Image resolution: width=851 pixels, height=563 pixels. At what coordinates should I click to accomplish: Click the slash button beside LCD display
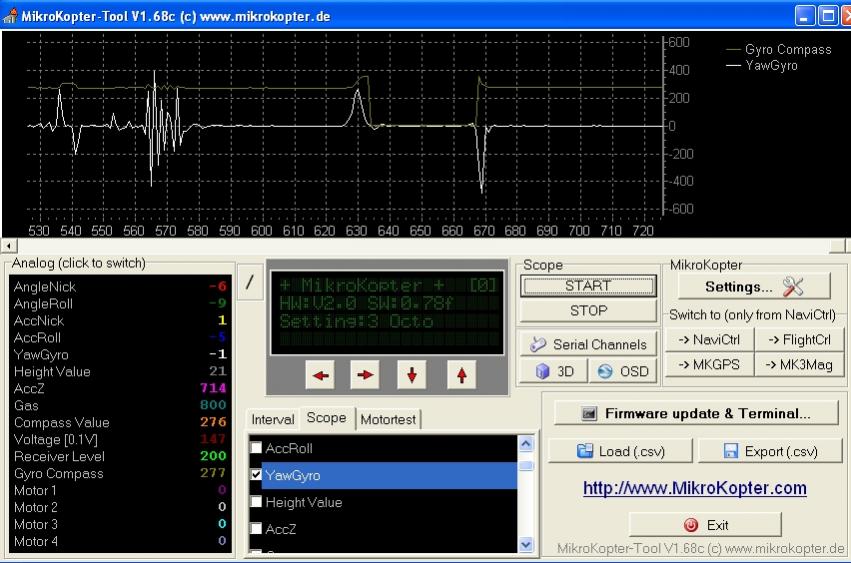point(250,282)
